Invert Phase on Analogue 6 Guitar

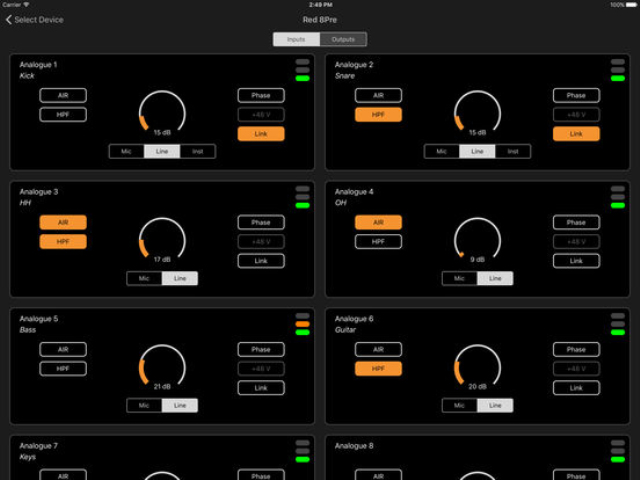click(576, 349)
